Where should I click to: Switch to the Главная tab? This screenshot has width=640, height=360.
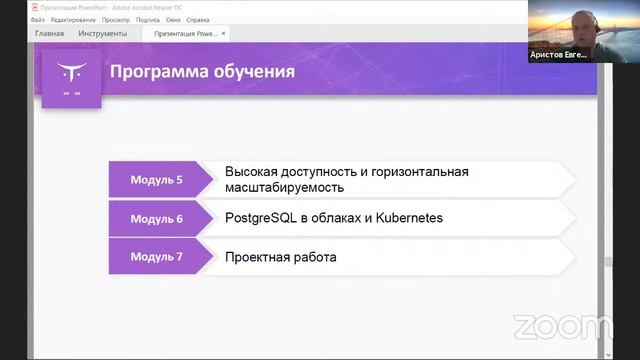tap(49, 33)
